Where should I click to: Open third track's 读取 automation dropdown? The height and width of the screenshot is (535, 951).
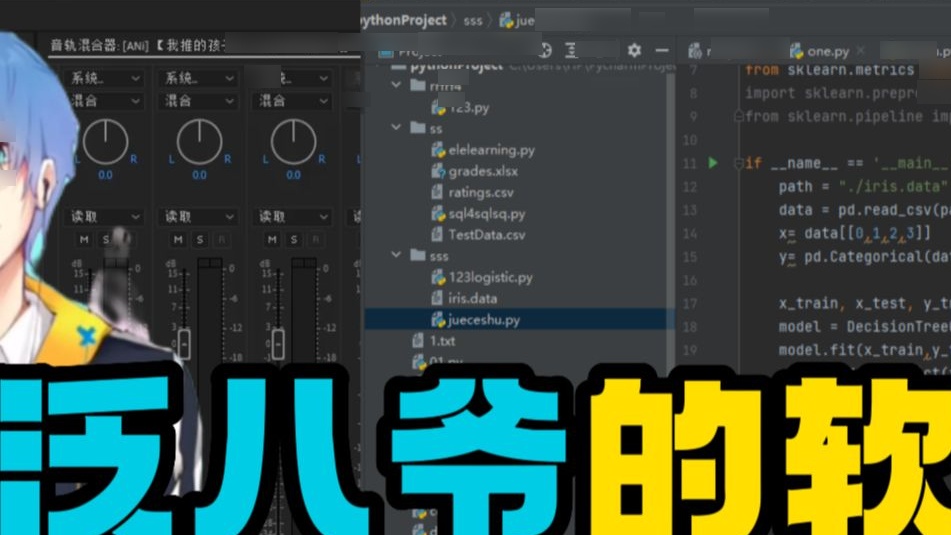(292, 217)
